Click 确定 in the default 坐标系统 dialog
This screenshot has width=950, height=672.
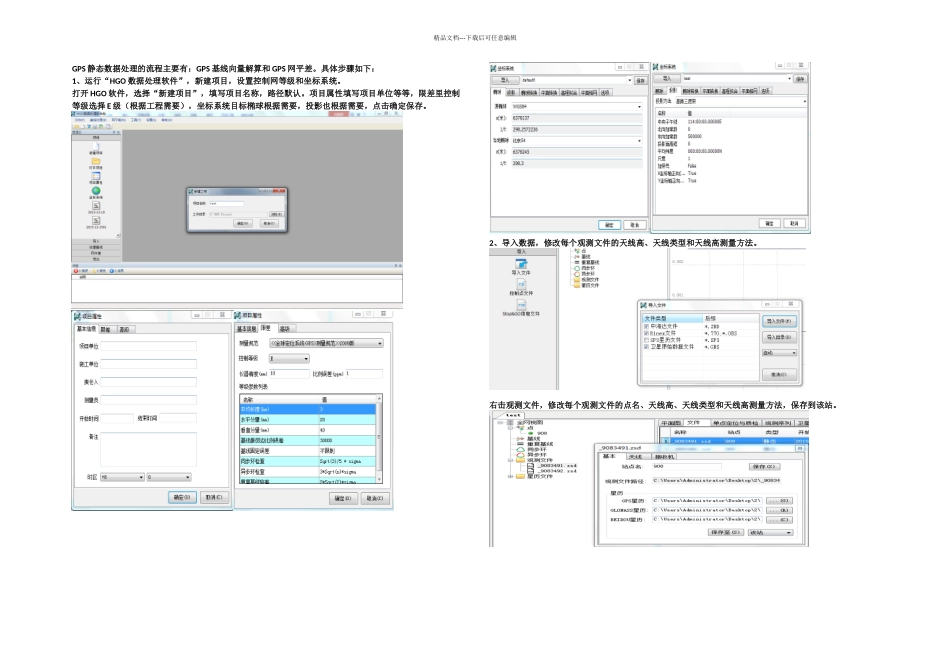[x=610, y=225]
